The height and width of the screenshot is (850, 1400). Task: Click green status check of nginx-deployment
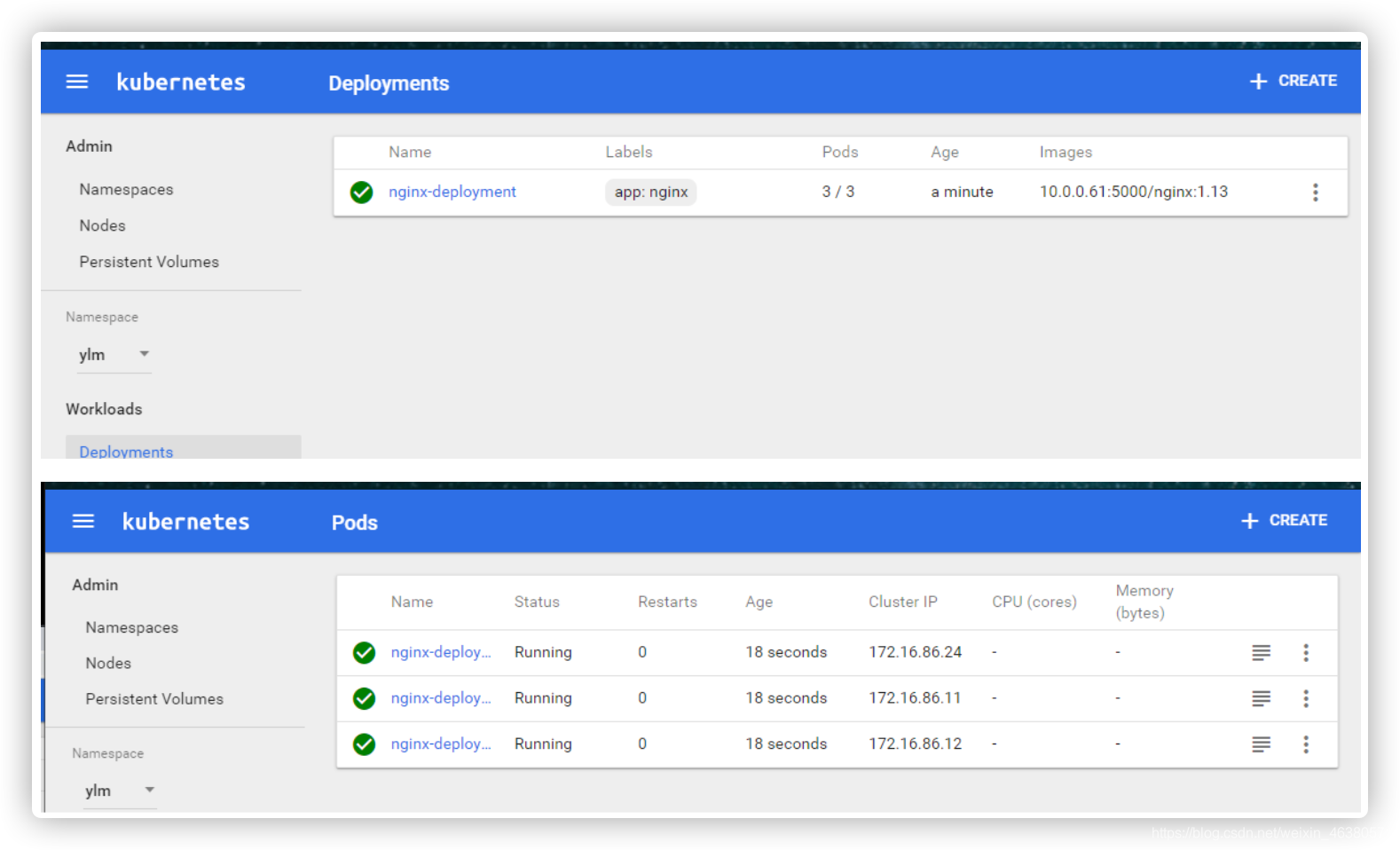coord(361,192)
